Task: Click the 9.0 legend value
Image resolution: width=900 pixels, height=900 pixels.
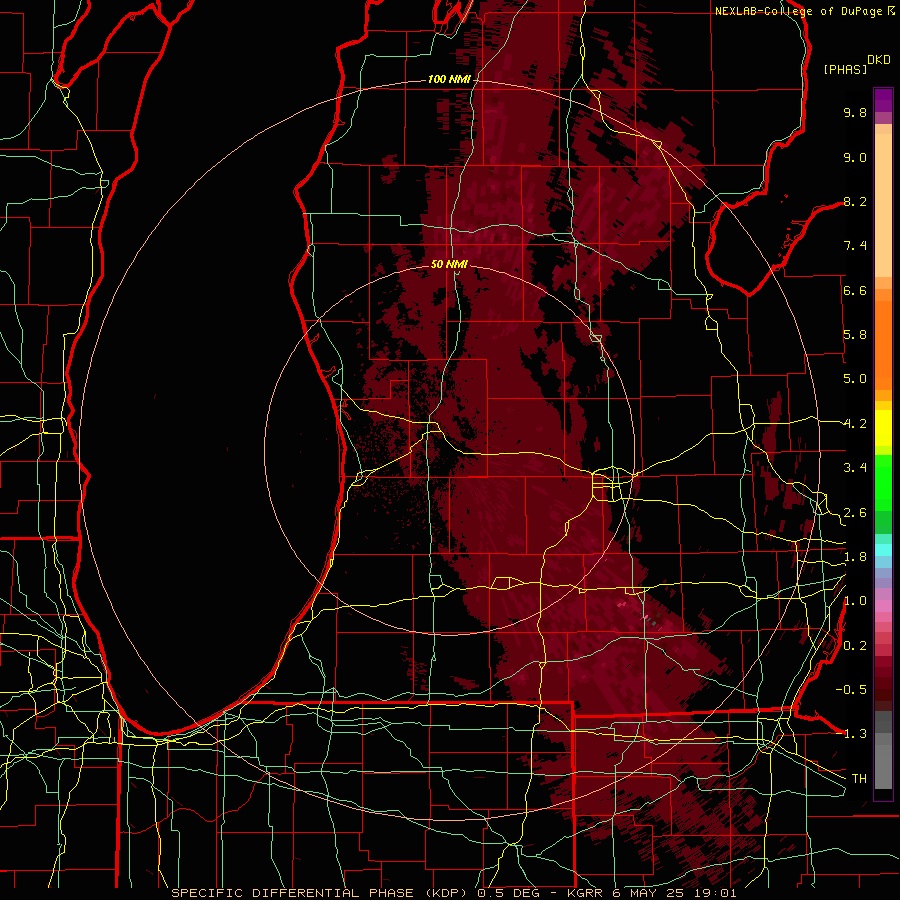Action: (x=855, y=157)
